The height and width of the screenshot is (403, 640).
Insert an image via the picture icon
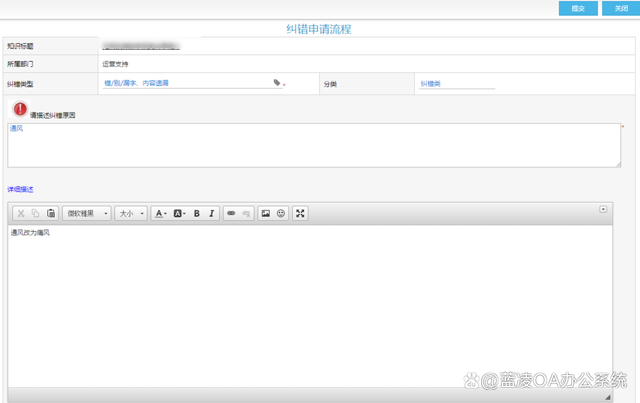coord(266,213)
